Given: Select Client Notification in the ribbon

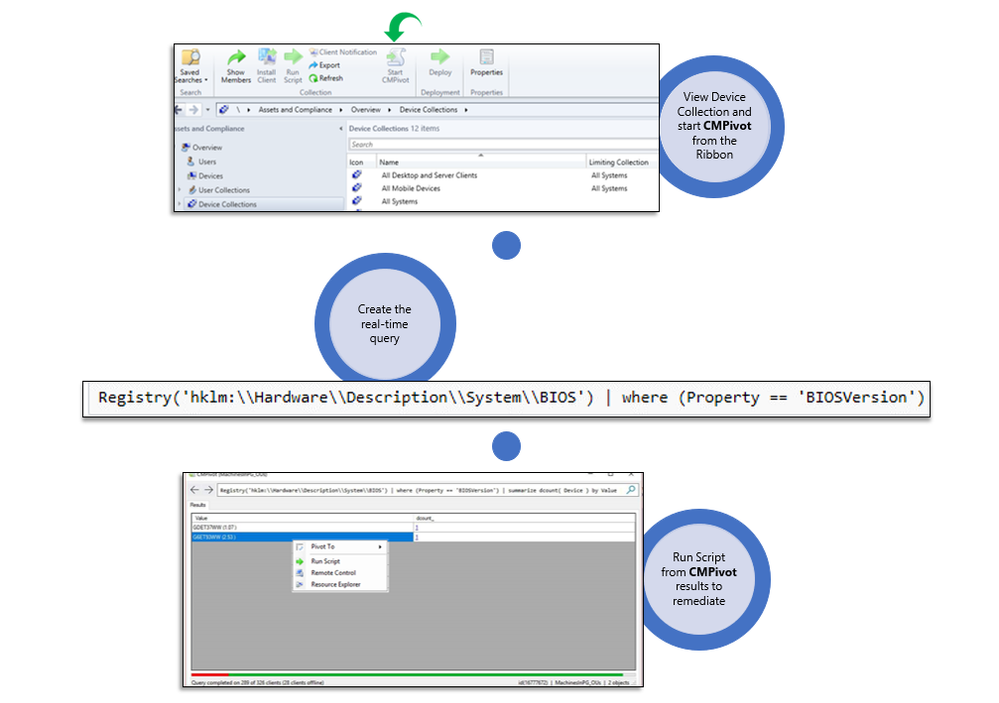Looking at the screenshot, I should coord(343,52).
